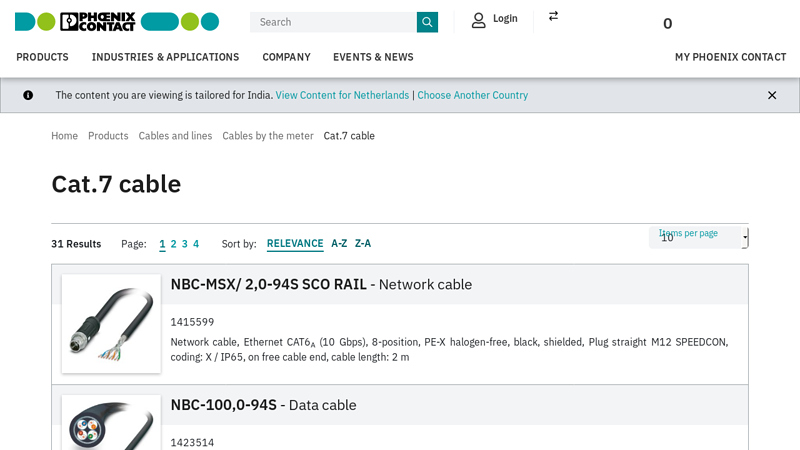The image size is (800, 450).
Task: Click NBC-MSX network cable thumbnail
Action: pyautogui.click(x=111, y=324)
